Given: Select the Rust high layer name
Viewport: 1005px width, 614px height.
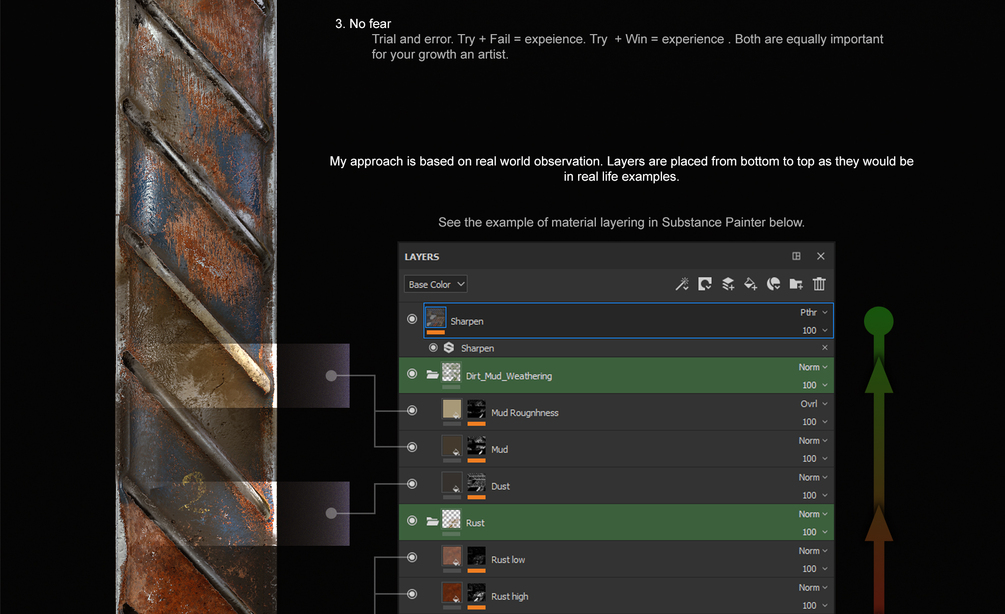Looking at the screenshot, I should pyautogui.click(x=510, y=597).
